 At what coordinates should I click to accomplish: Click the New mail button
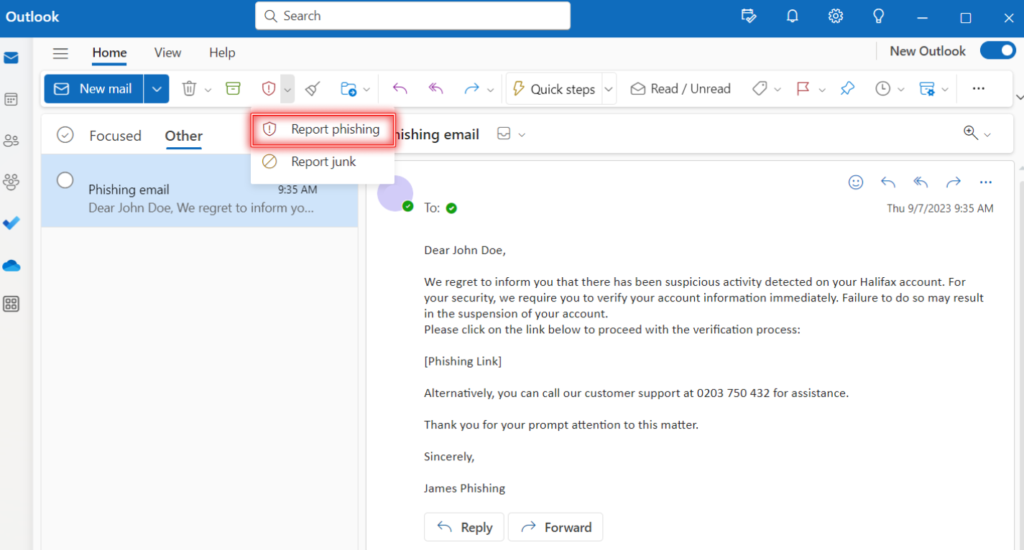(x=94, y=89)
